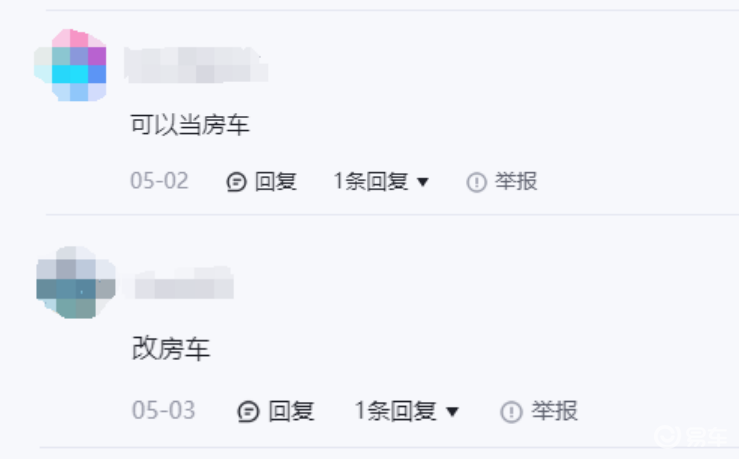Expand the replies arrow on the 05-03 comment

pyautogui.click(x=452, y=412)
